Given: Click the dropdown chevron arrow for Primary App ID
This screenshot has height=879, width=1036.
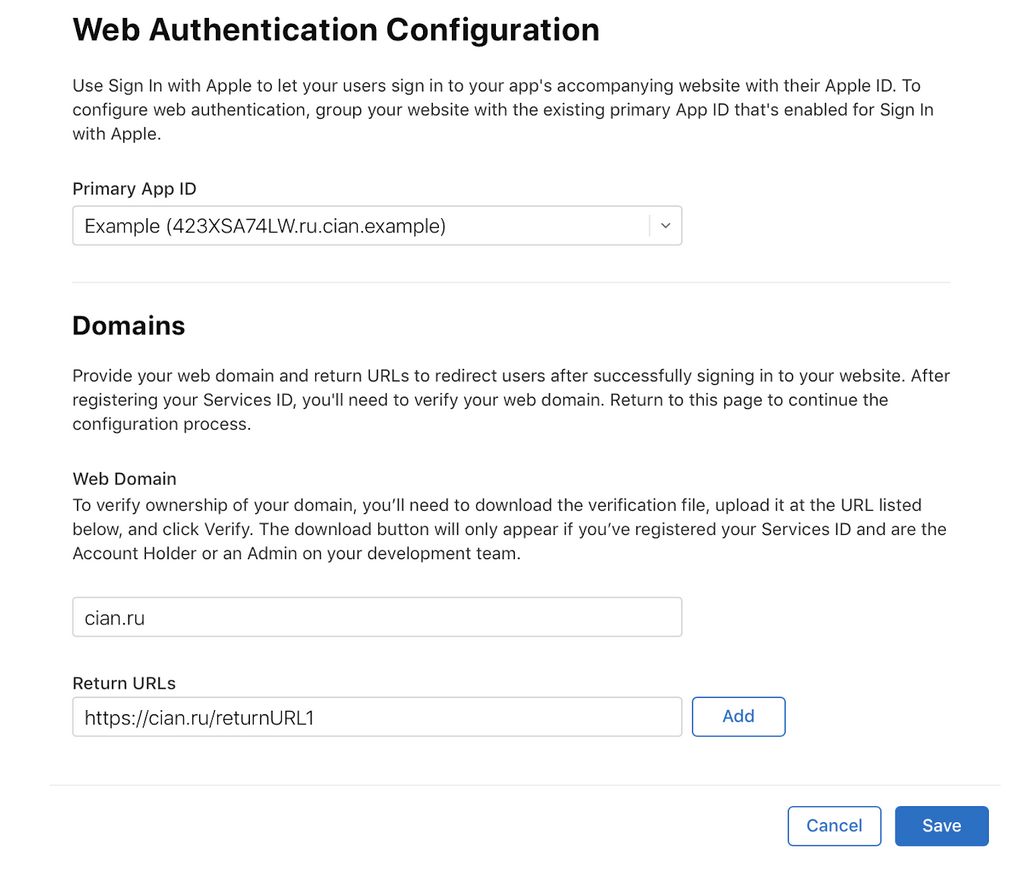Looking at the screenshot, I should 666,226.
